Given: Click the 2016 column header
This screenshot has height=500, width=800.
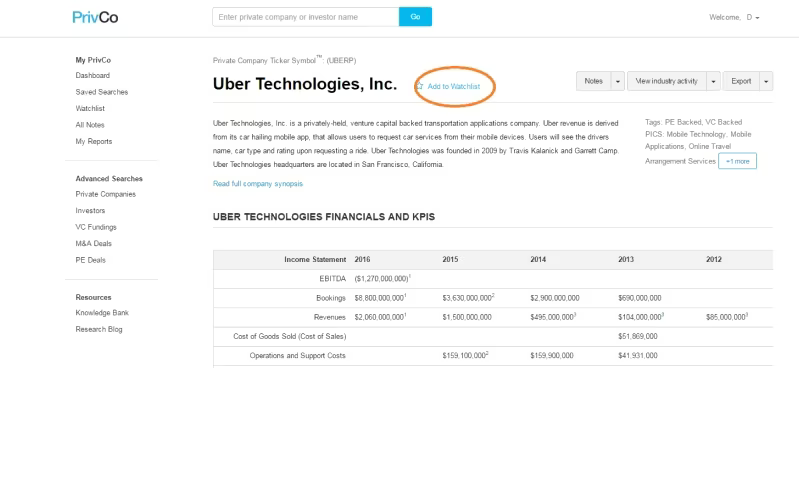Looking at the screenshot, I should [362, 260].
